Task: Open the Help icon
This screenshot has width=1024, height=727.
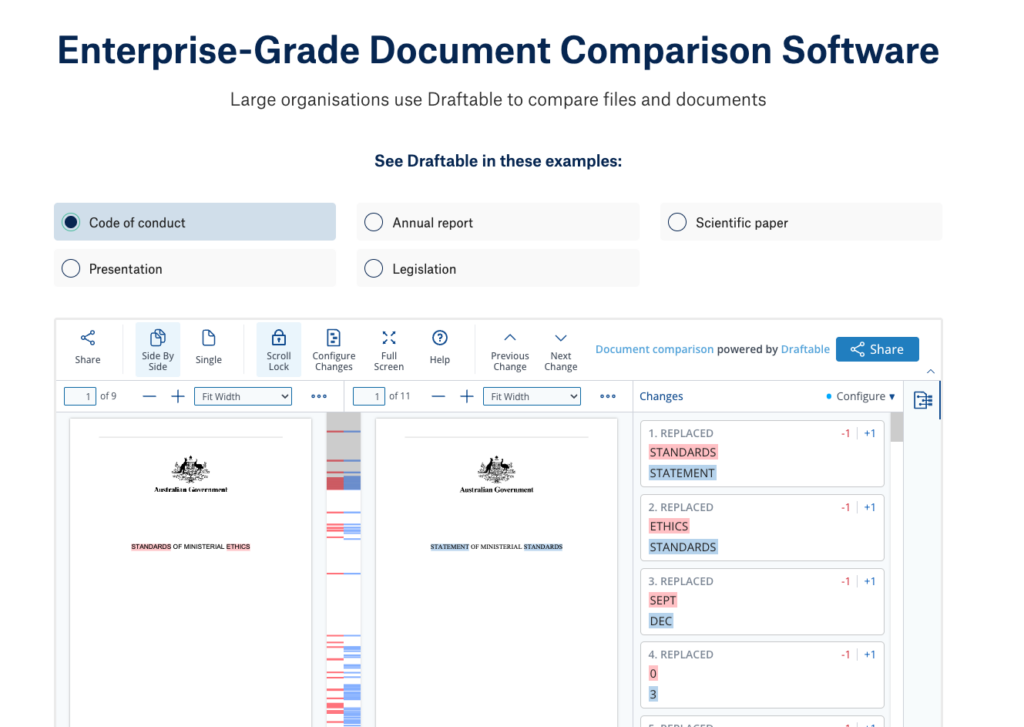Action: 440,348
